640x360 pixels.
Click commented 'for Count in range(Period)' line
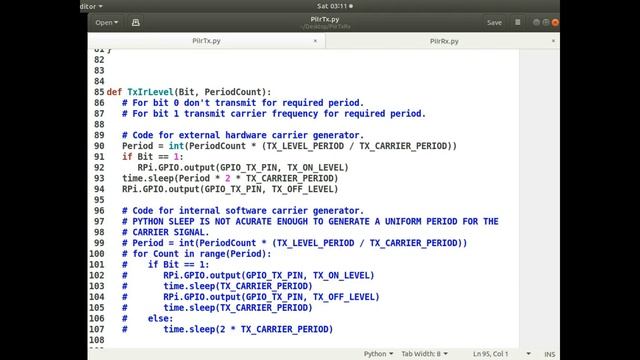[x=196, y=254]
